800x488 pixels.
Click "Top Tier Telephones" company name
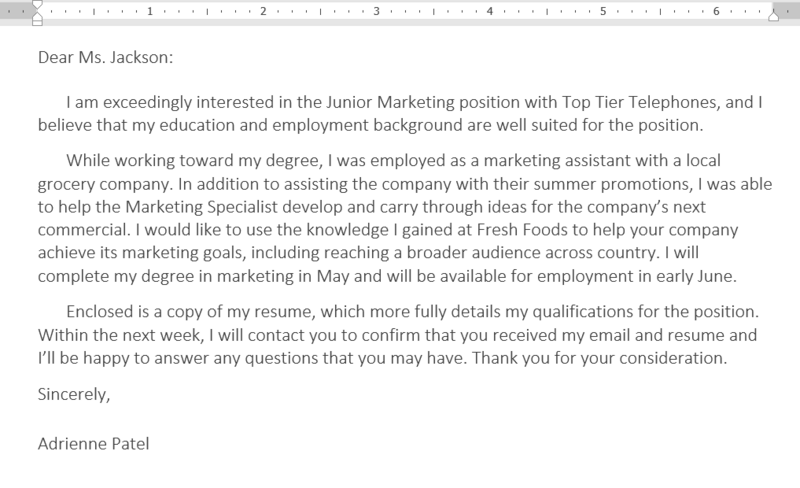[x=641, y=102]
